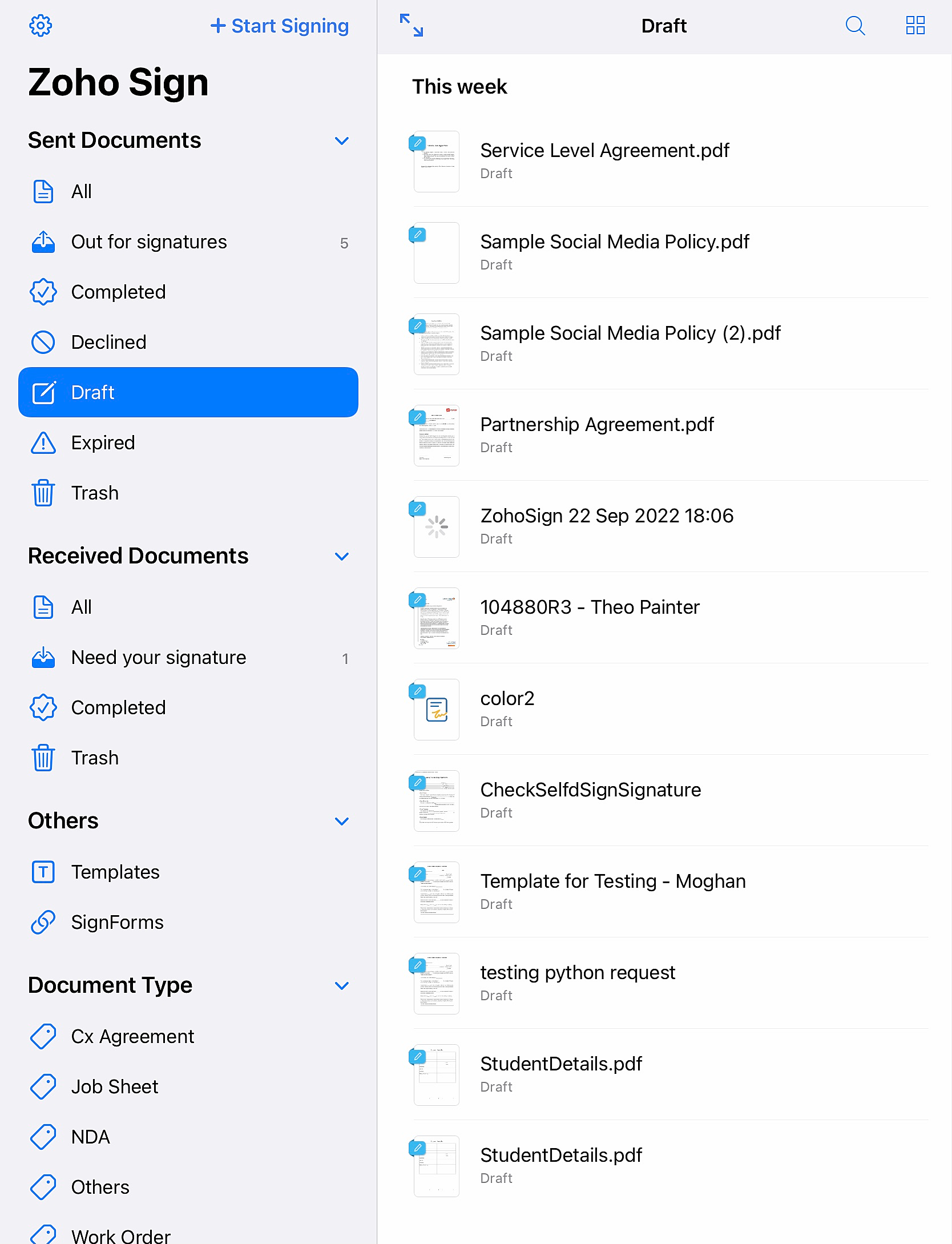Click draft badge on Partnership Agreement thumbnail
This screenshot has height=1244, width=952.
coord(418,417)
